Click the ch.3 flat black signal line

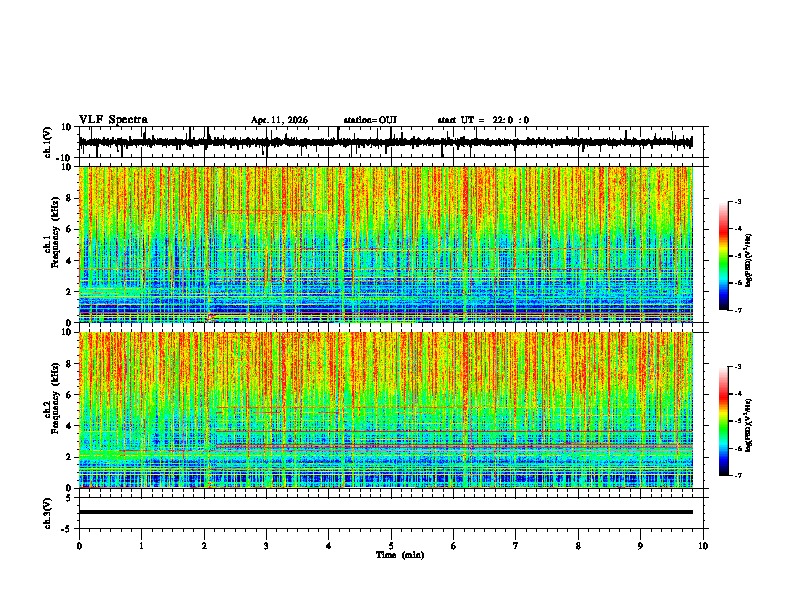click(385, 512)
